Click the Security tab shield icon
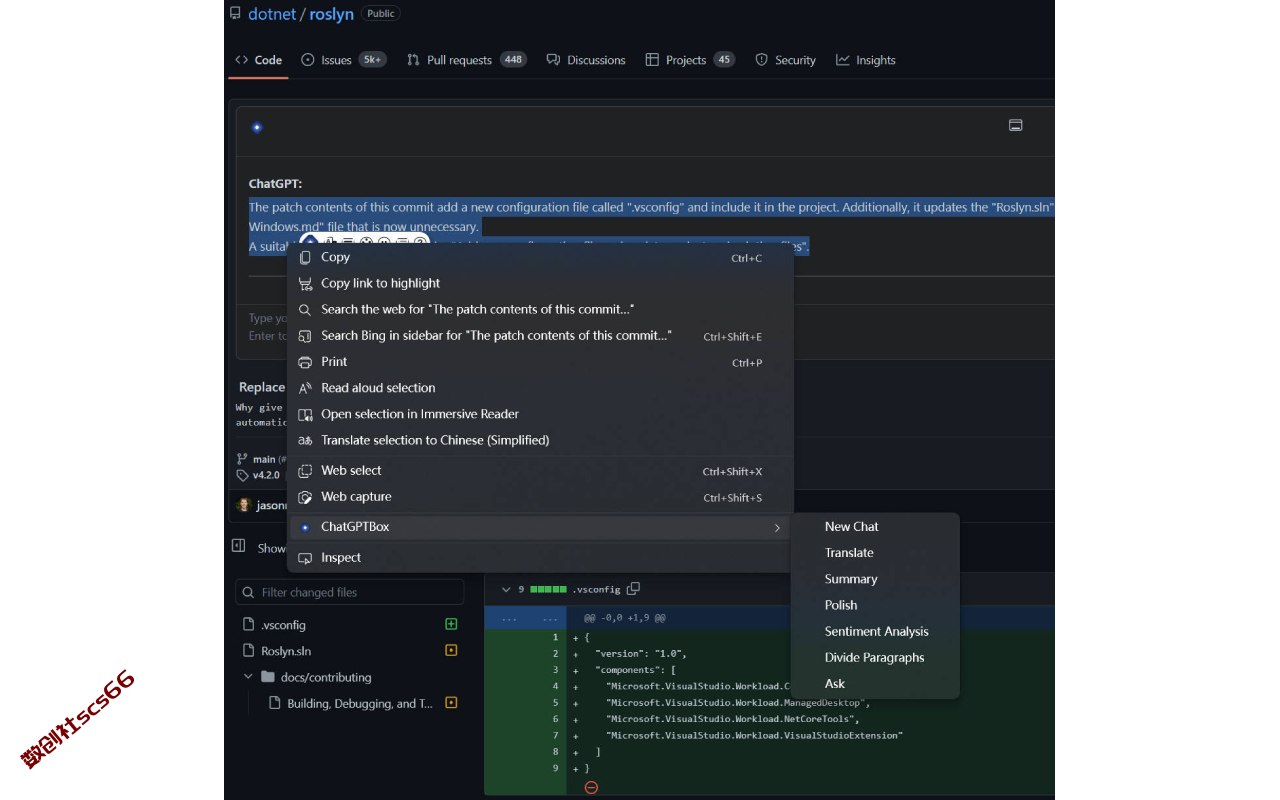 tap(761, 60)
